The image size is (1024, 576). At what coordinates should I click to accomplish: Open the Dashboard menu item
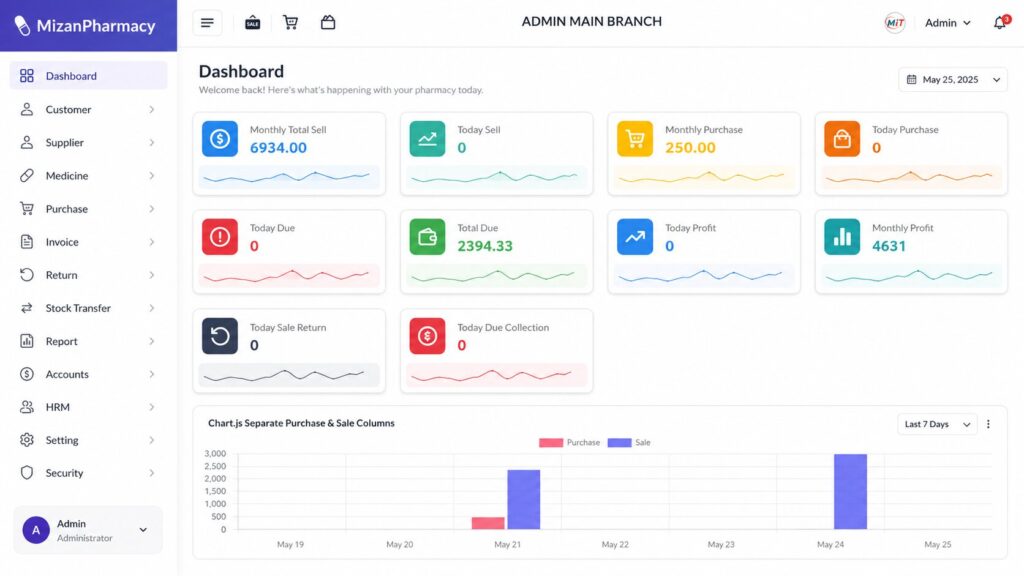(x=88, y=76)
